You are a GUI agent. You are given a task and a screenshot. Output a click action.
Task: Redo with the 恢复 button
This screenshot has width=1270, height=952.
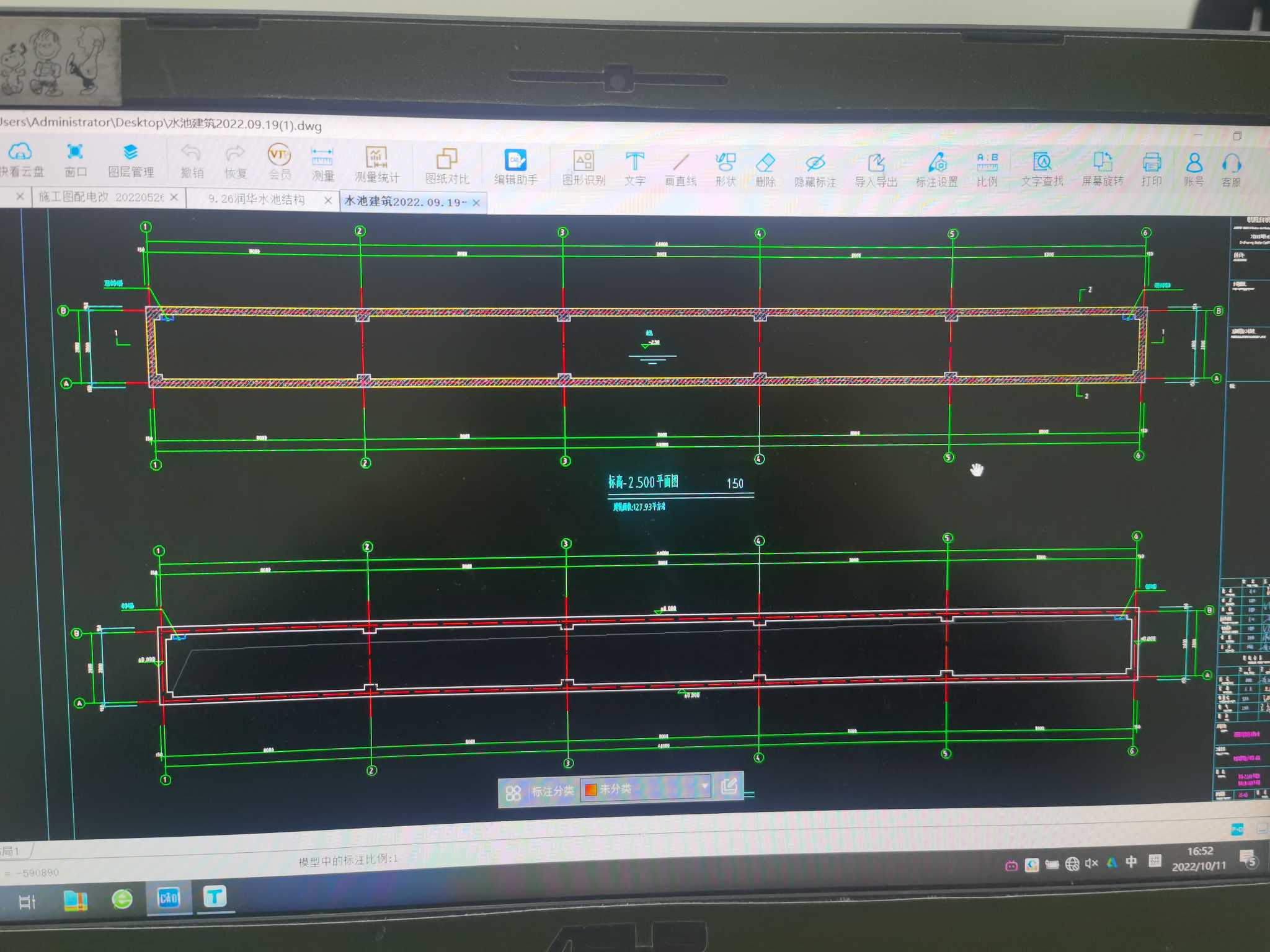coord(235,163)
